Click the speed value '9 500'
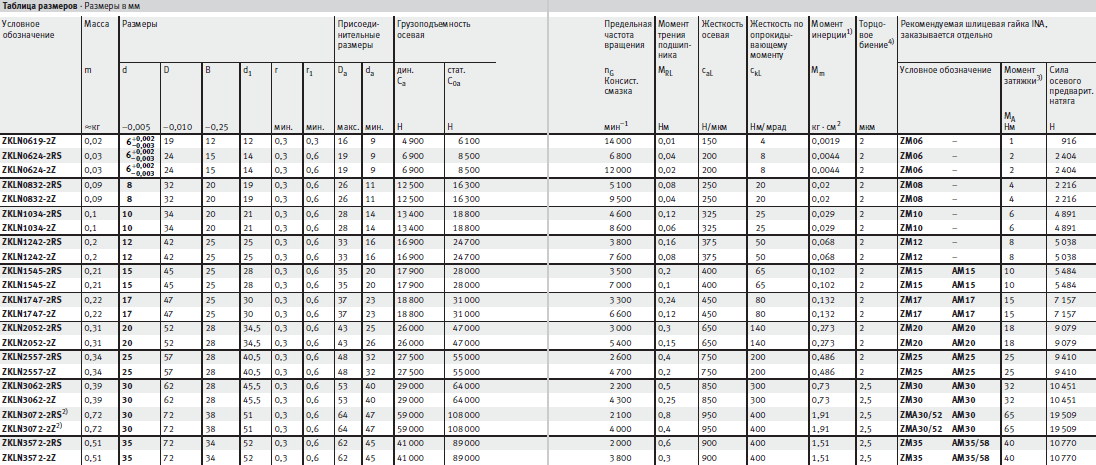Viewport: 1096px width, 465px height. click(621, 200)
